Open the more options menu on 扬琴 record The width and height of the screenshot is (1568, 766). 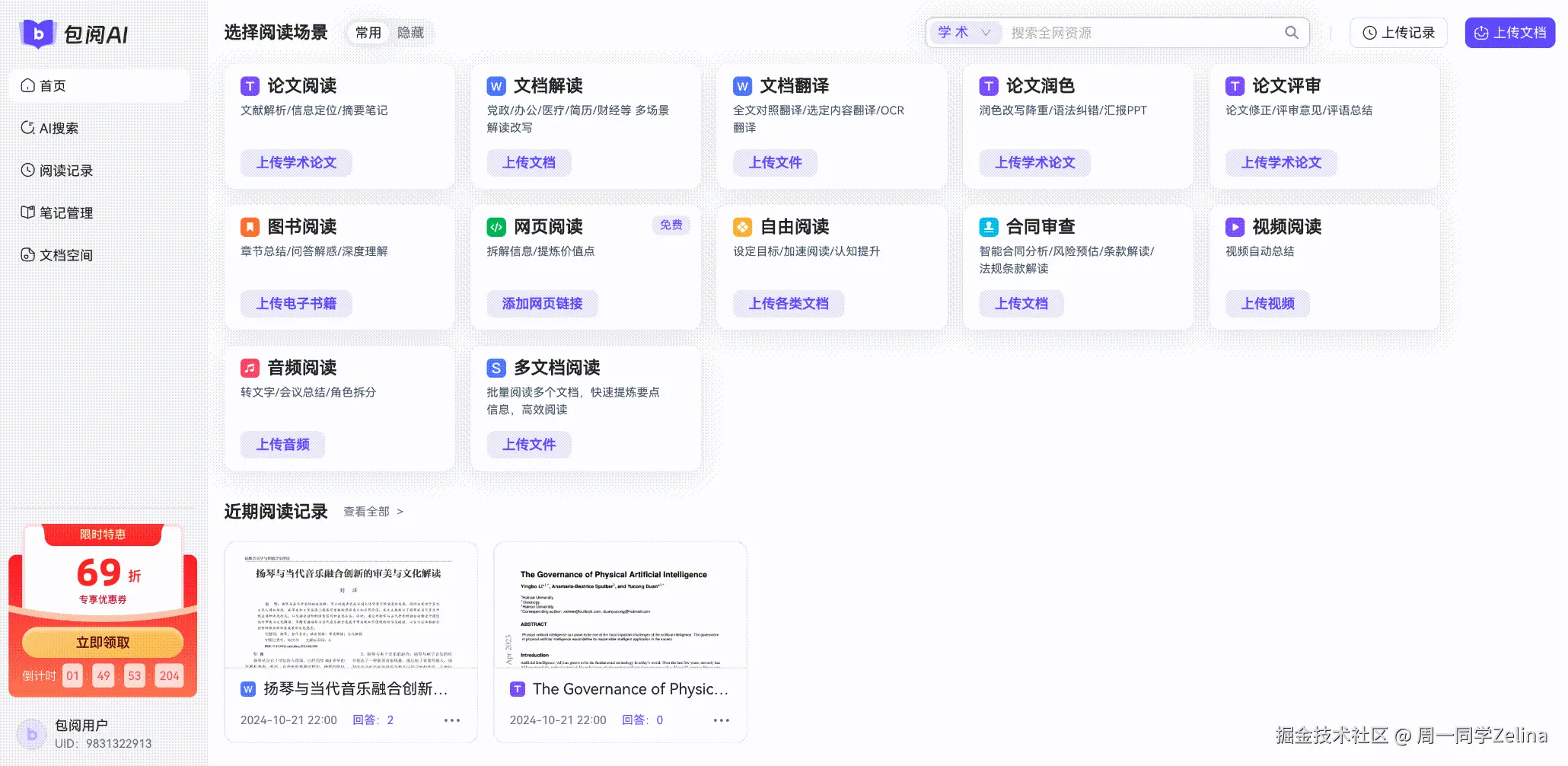click(x=452, y=720)
